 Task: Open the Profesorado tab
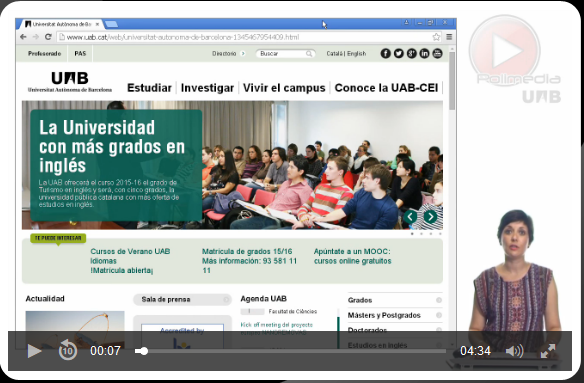[44, 54]
